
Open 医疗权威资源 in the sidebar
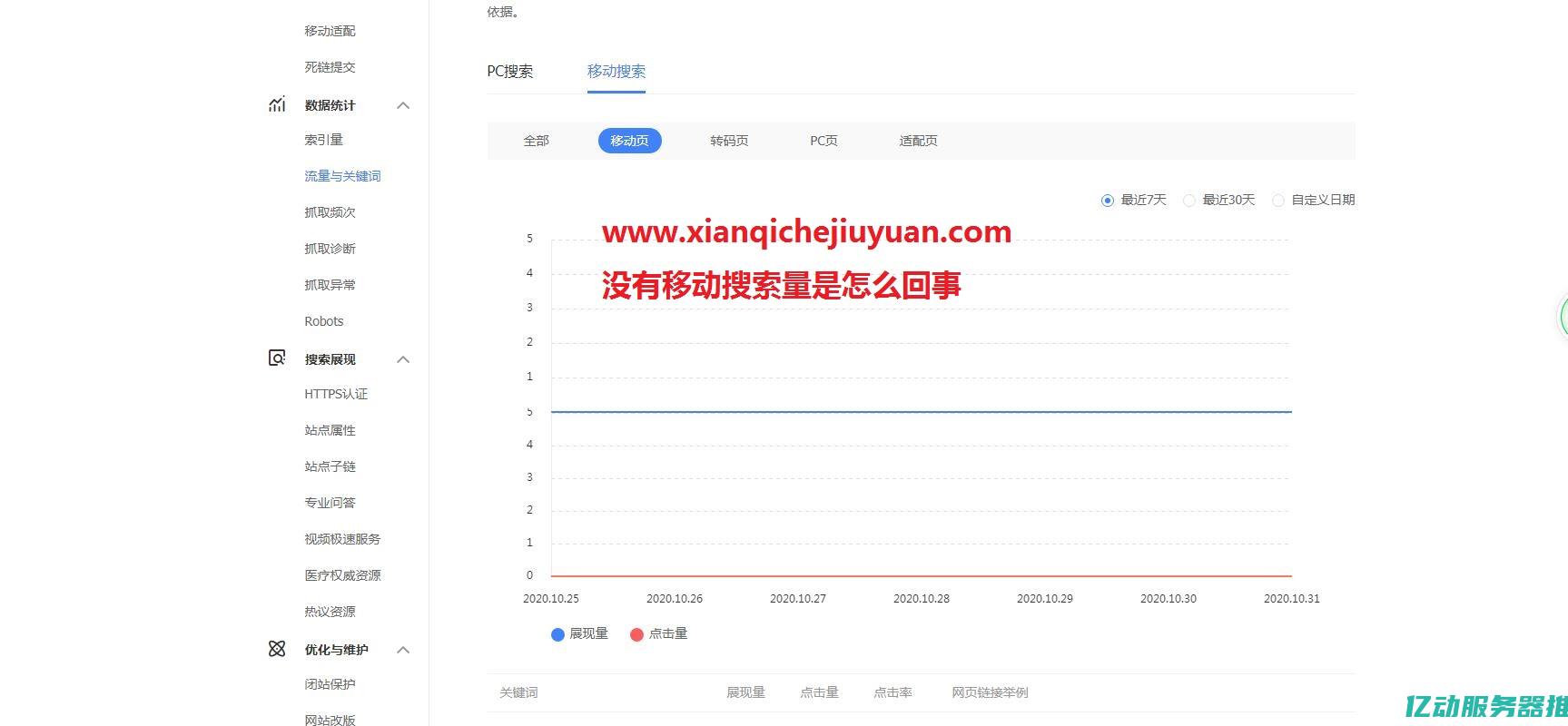tap(342, 575)
